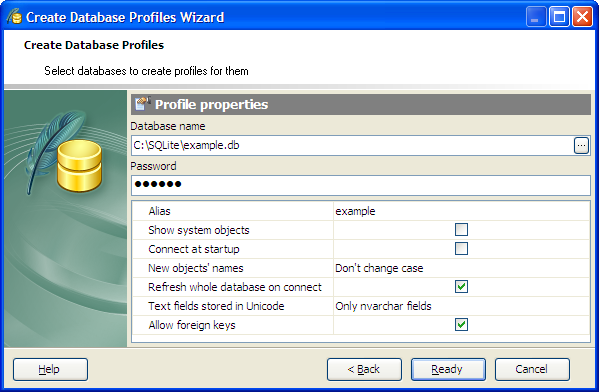Maximize the wizard window

[x=559, y=17]
